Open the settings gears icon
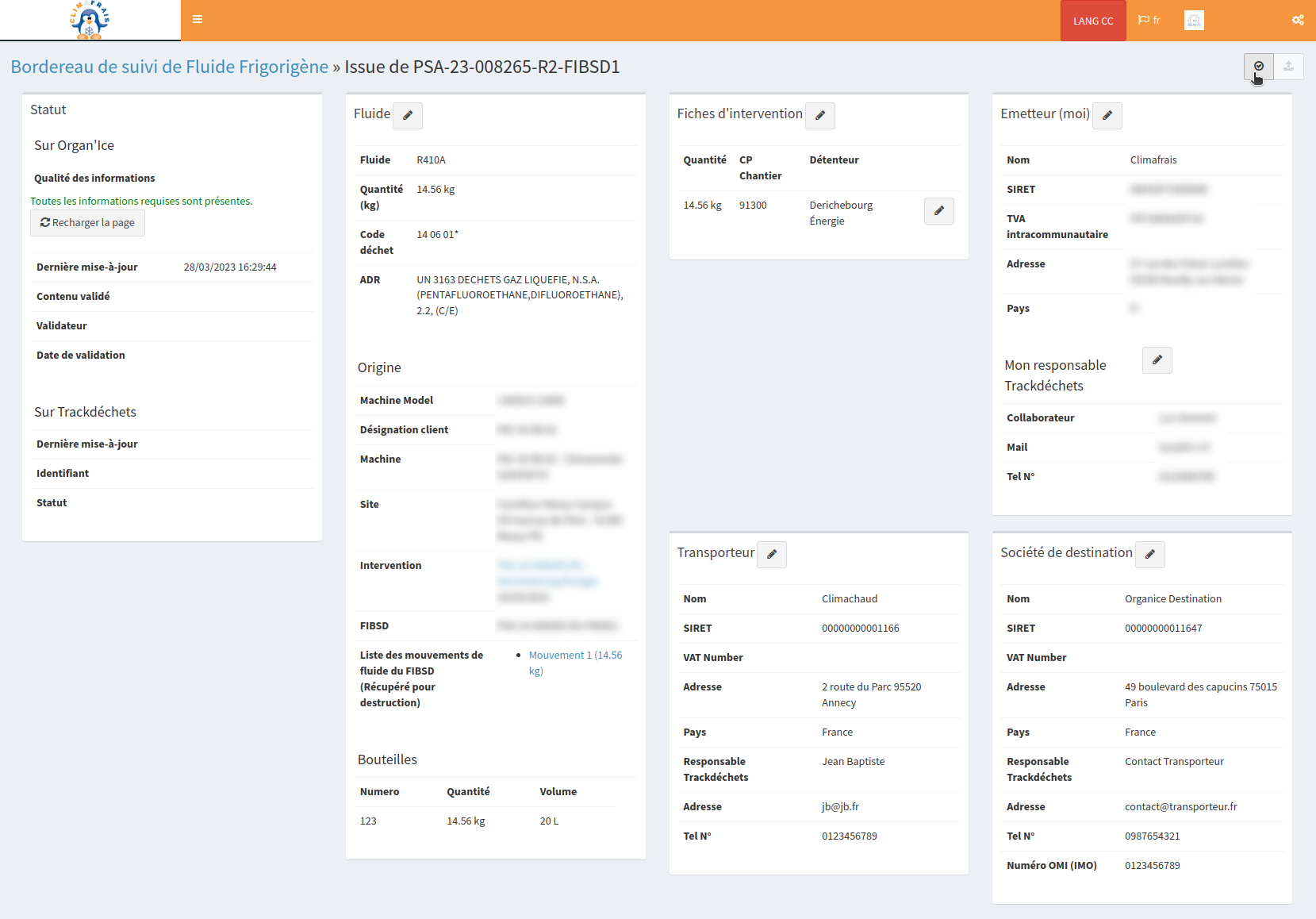1316x919 pixels. click(x=1298, y=20)
